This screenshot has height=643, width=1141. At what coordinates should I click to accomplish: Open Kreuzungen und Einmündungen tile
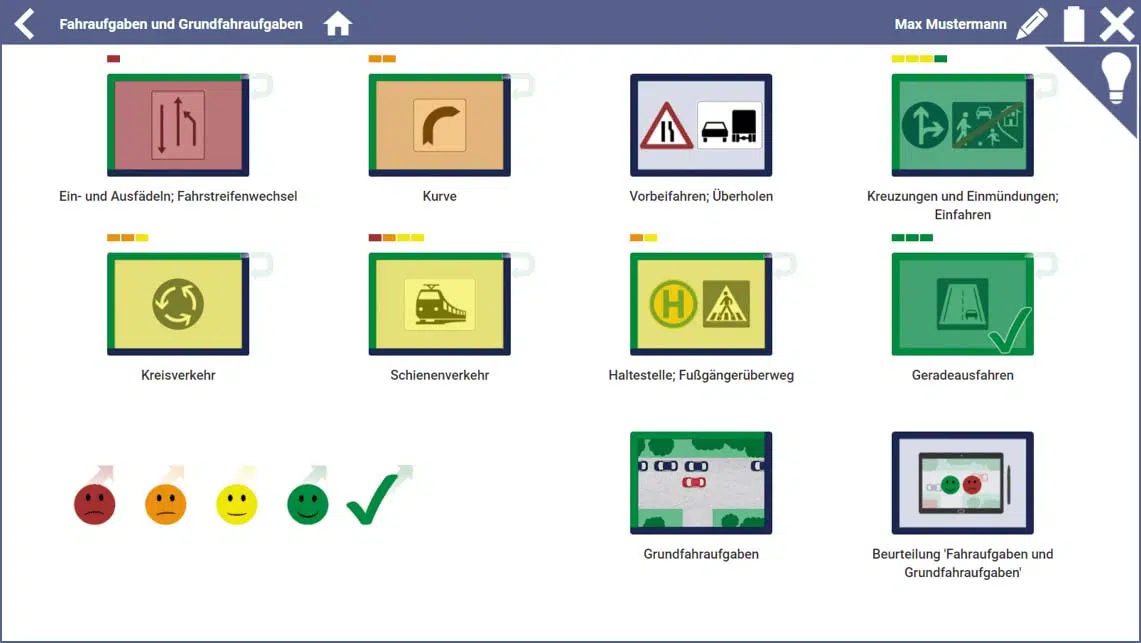(x=962, y=125)
